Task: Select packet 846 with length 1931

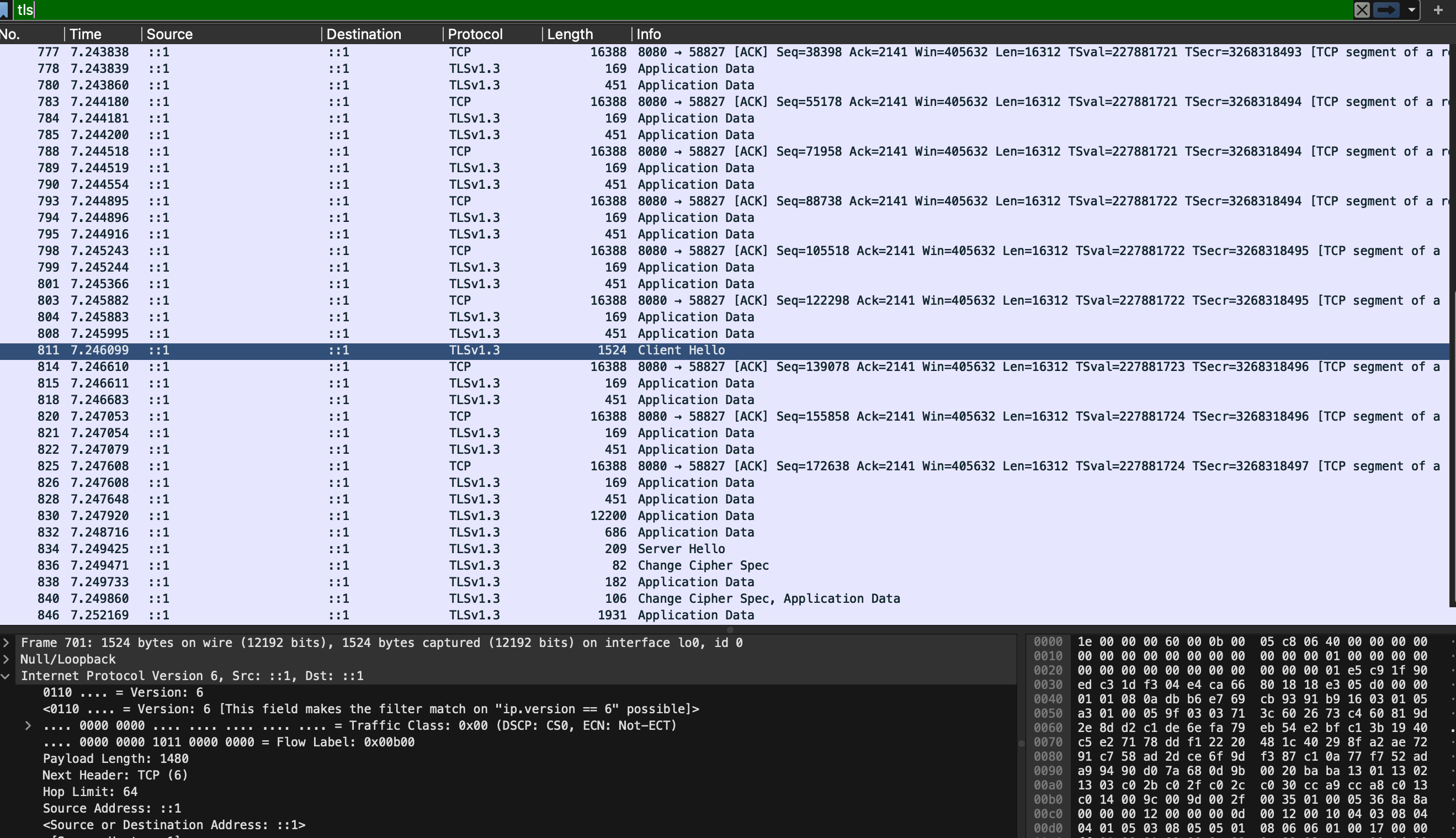Action: (x=725, y=614)
